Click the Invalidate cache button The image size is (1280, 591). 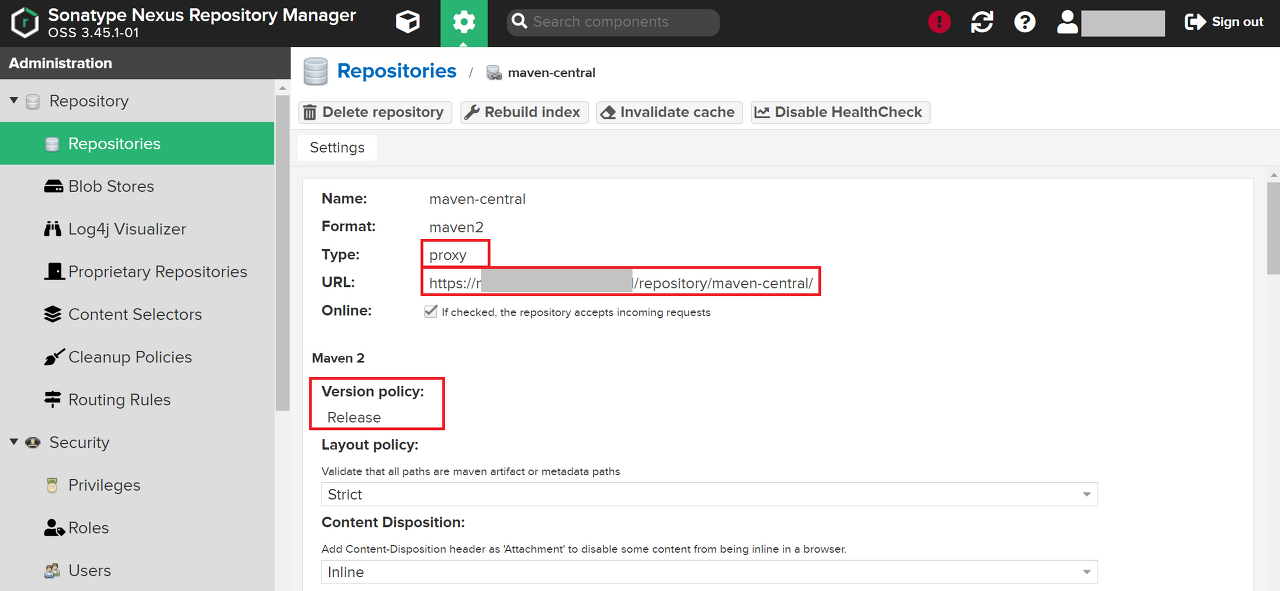pyautogui.click(x=669, y=112)
